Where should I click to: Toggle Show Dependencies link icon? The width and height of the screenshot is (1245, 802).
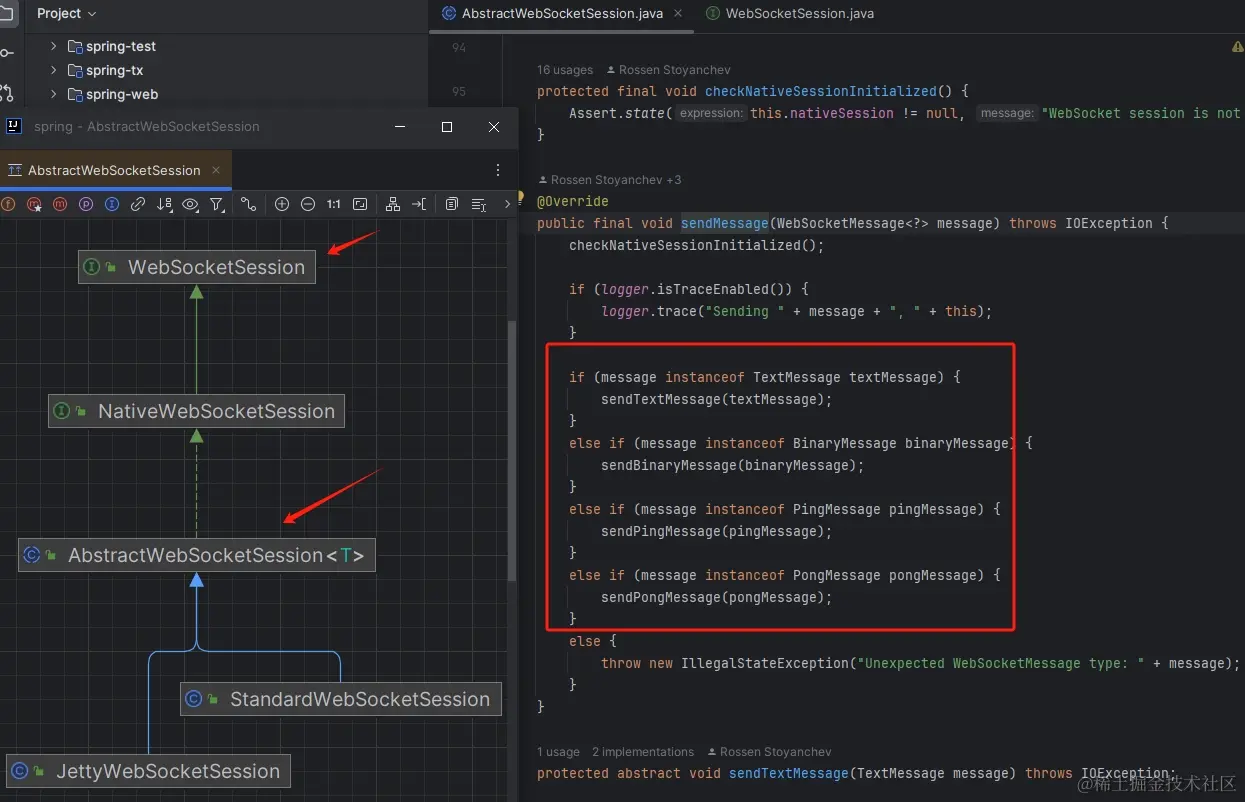[x=138, y=204]
